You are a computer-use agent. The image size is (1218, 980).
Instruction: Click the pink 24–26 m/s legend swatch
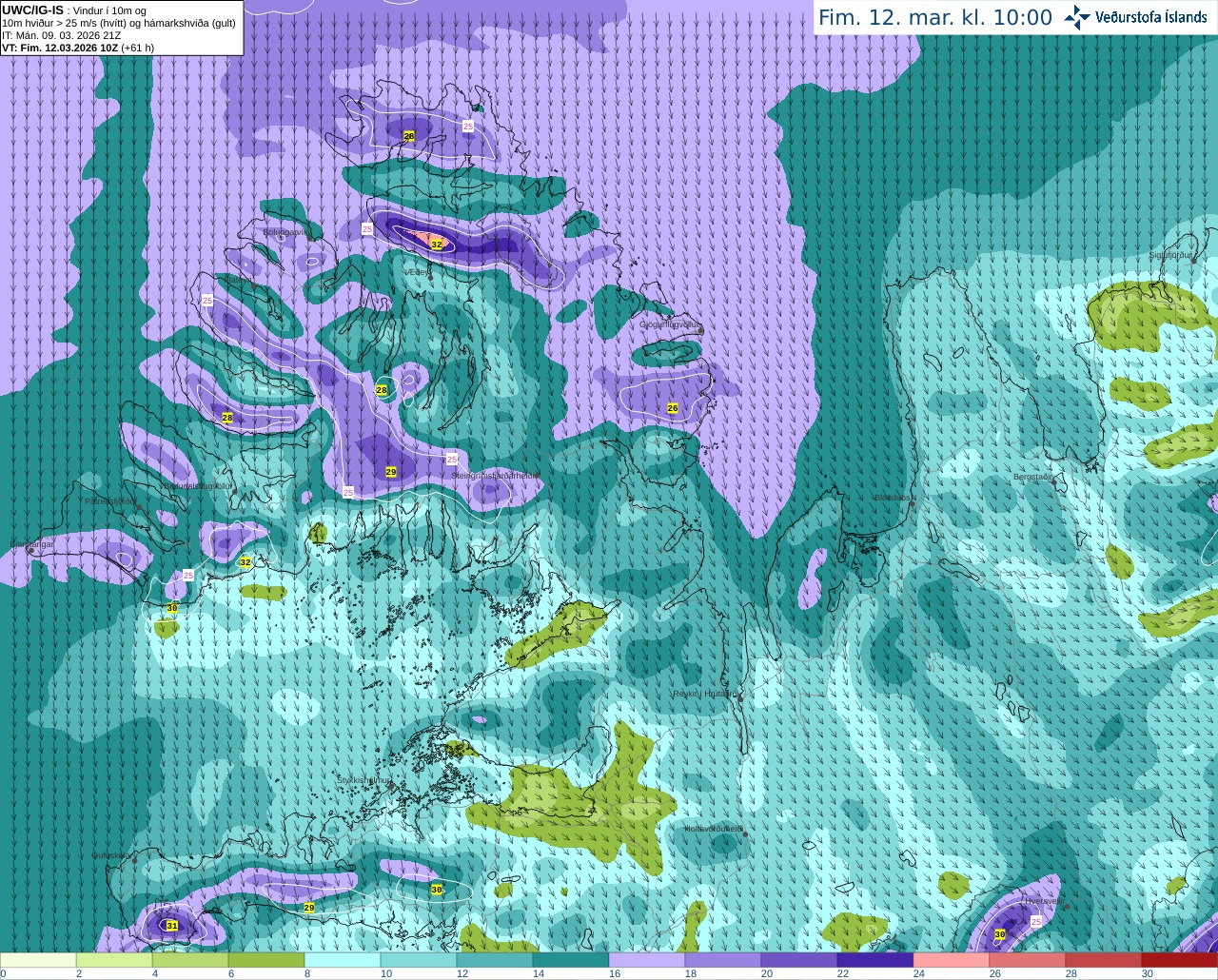952,960
